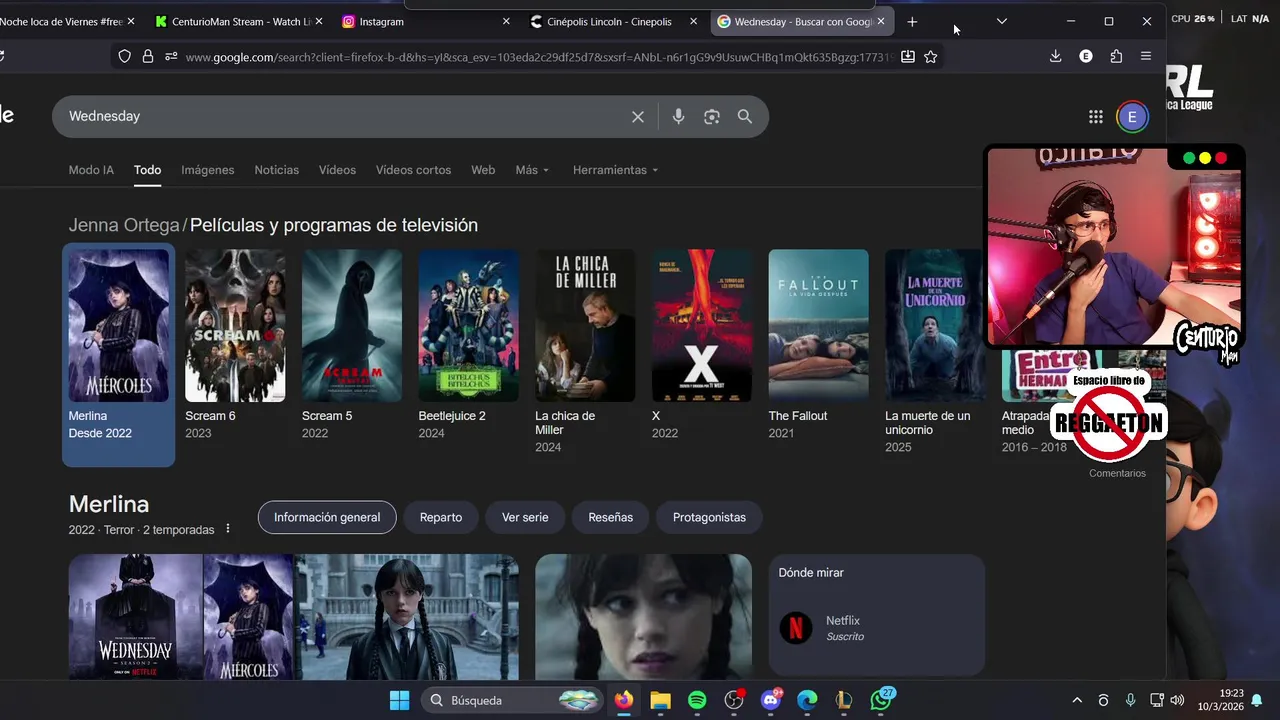Open Spotify from the taskbar

697,700
